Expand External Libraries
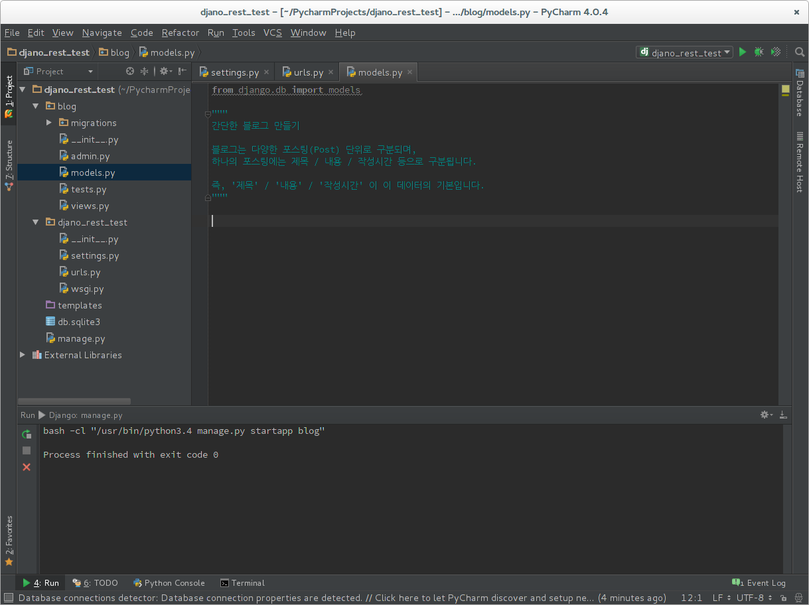 [x=23, y=355]
